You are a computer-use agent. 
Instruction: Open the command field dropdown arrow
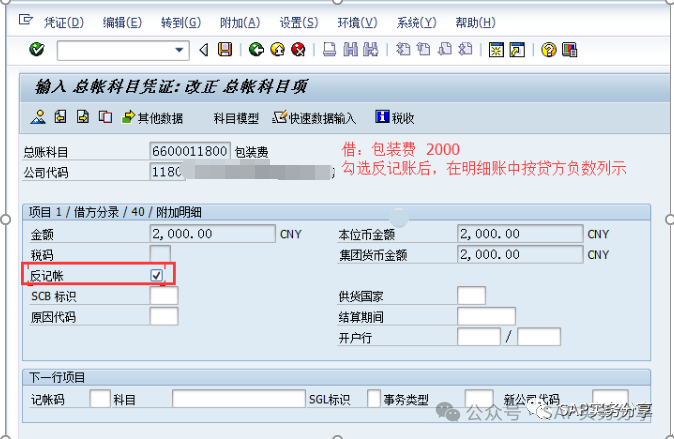[180, 49]
